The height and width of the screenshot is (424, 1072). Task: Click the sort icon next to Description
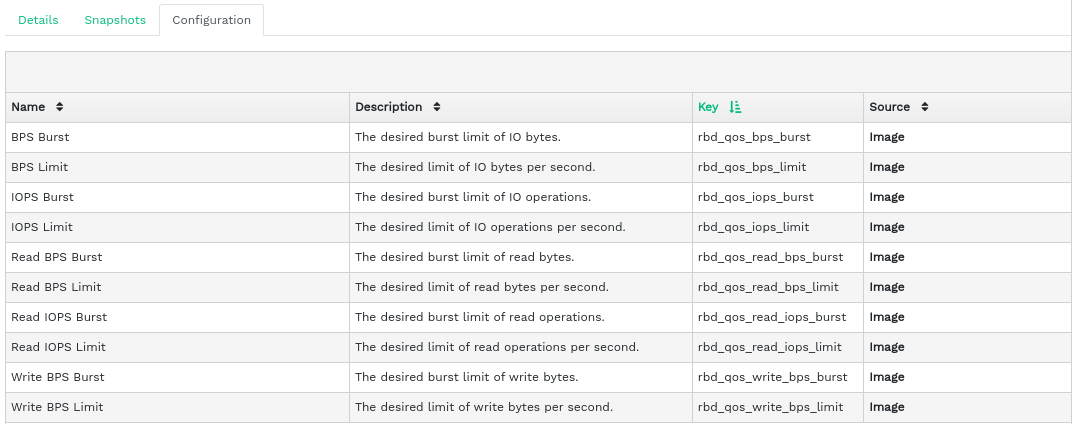click(437, 107)
